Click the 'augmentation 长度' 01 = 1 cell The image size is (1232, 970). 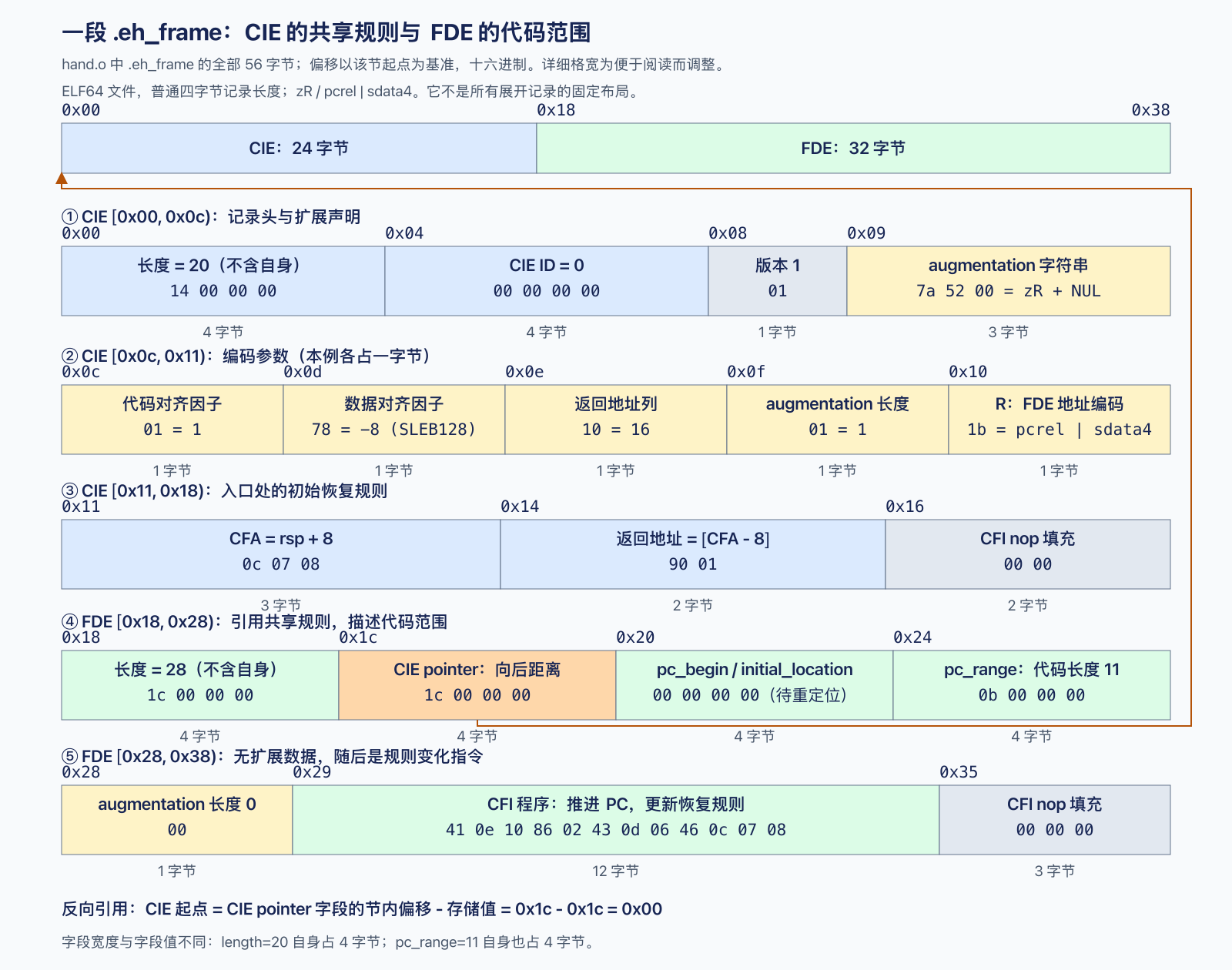pos(838,420)
